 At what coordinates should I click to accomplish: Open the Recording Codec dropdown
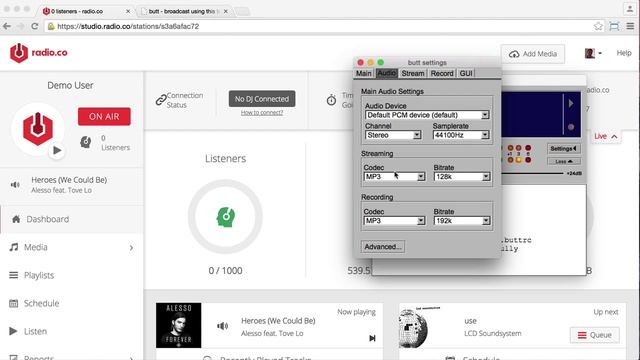394,221
